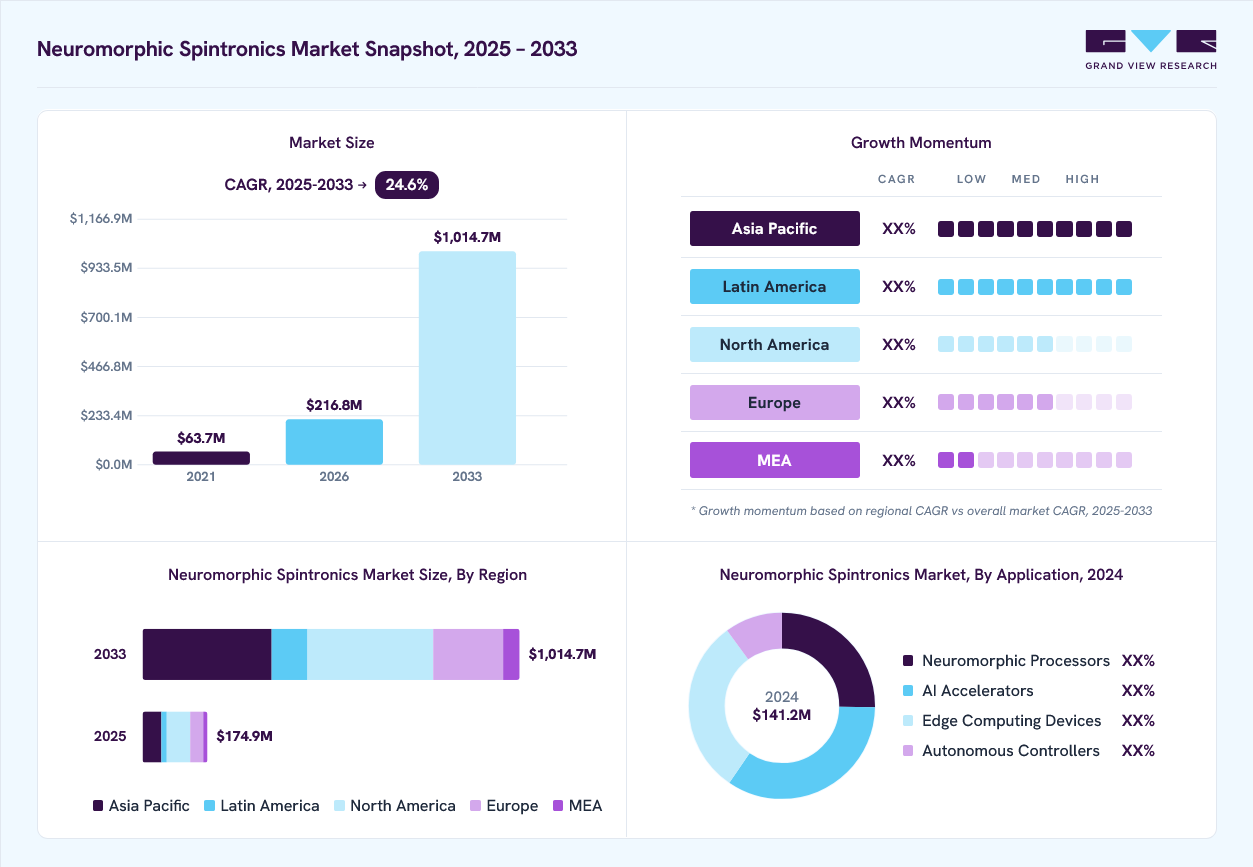Click the MEA swatch in the bottom region legend
Viewport: 1253px width, 867px height.
(558, 806)
